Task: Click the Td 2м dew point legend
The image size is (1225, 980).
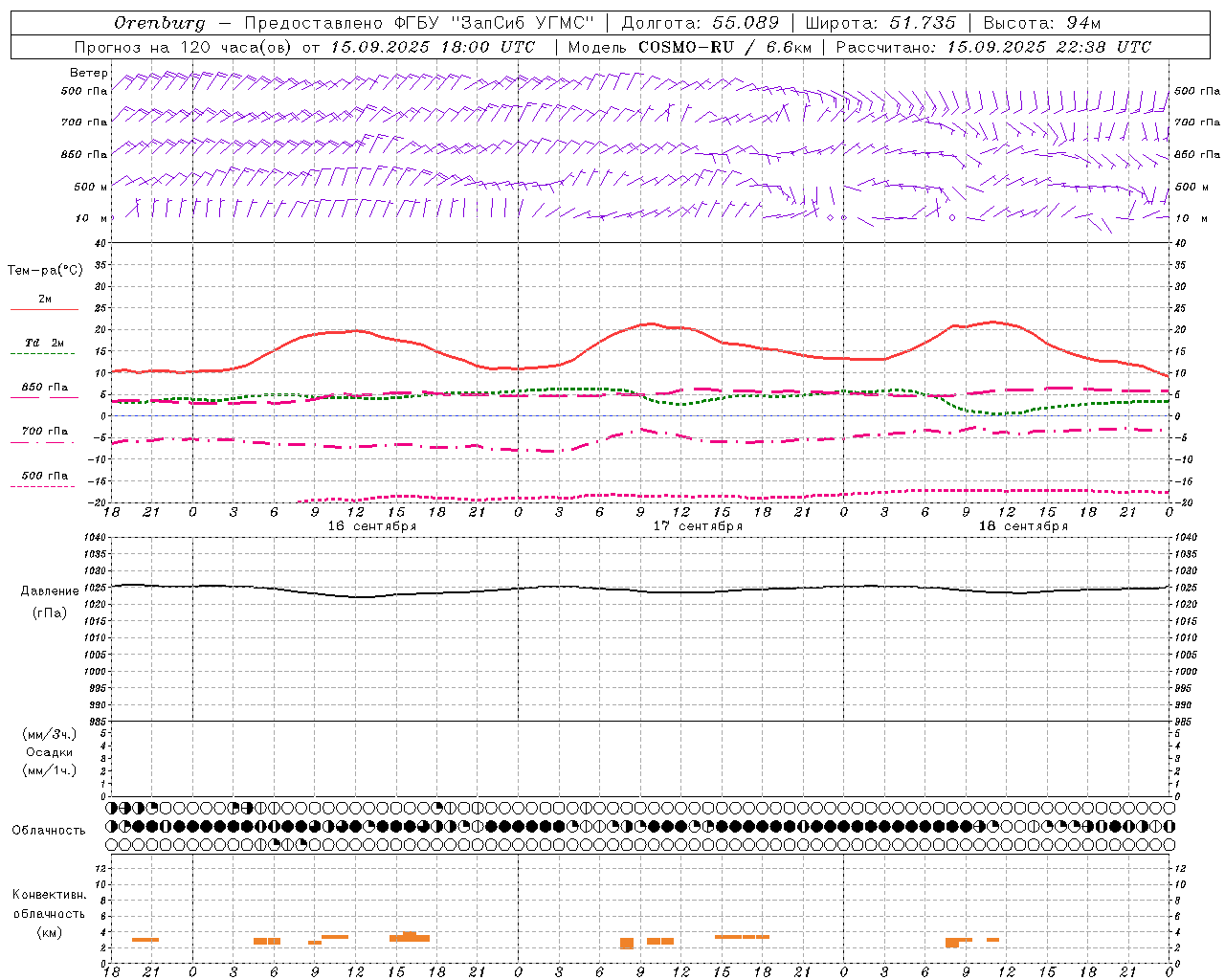Action: (45, 343)
